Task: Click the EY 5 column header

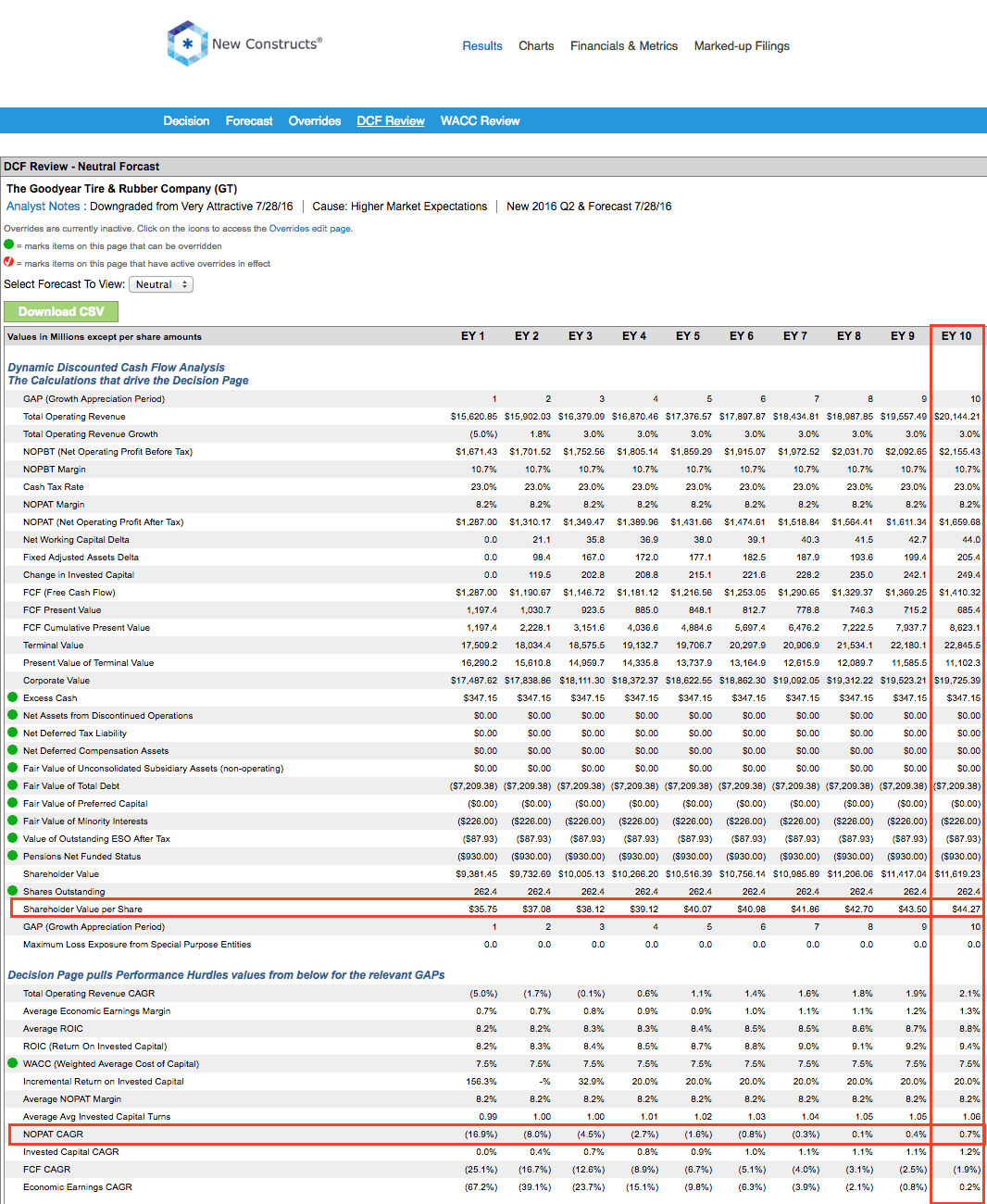Action: click(x=688, y=336)
